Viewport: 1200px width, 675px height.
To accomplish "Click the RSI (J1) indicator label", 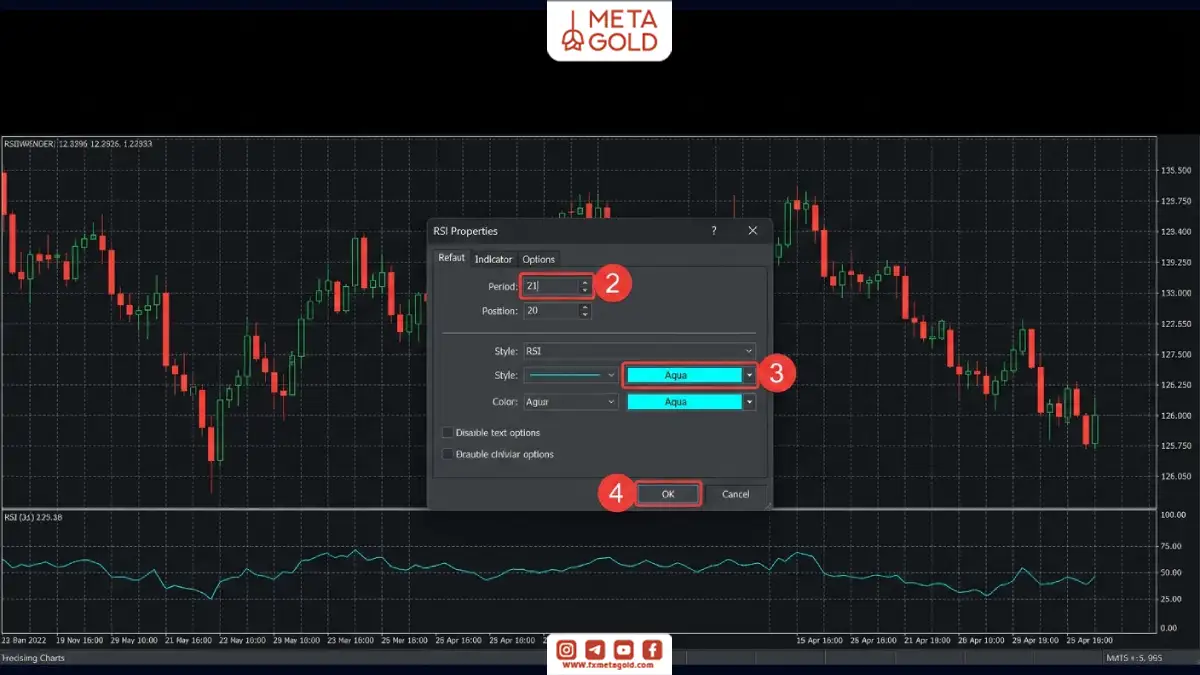I will point(33,517).
